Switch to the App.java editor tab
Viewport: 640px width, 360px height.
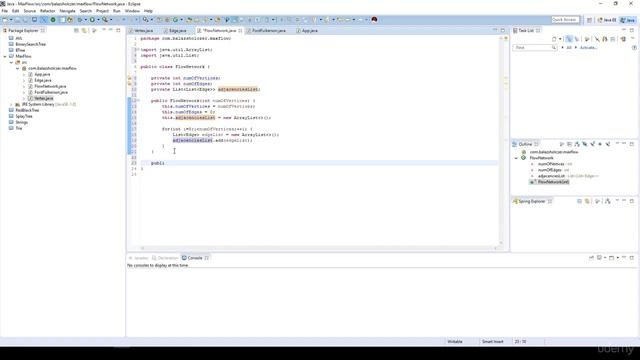(309, 31)
